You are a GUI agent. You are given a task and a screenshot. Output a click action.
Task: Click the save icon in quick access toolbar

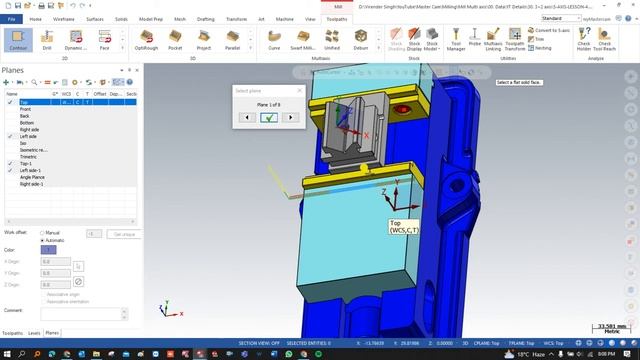pos(18,6)
